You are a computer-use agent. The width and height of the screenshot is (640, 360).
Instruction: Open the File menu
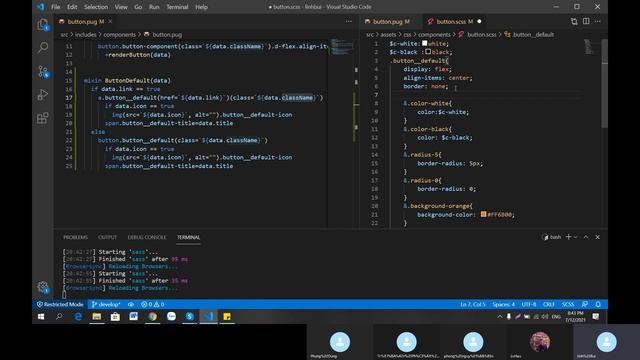pos(56,7)
